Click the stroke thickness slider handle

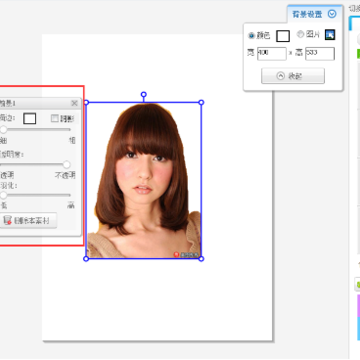click(x=3, y=129)
